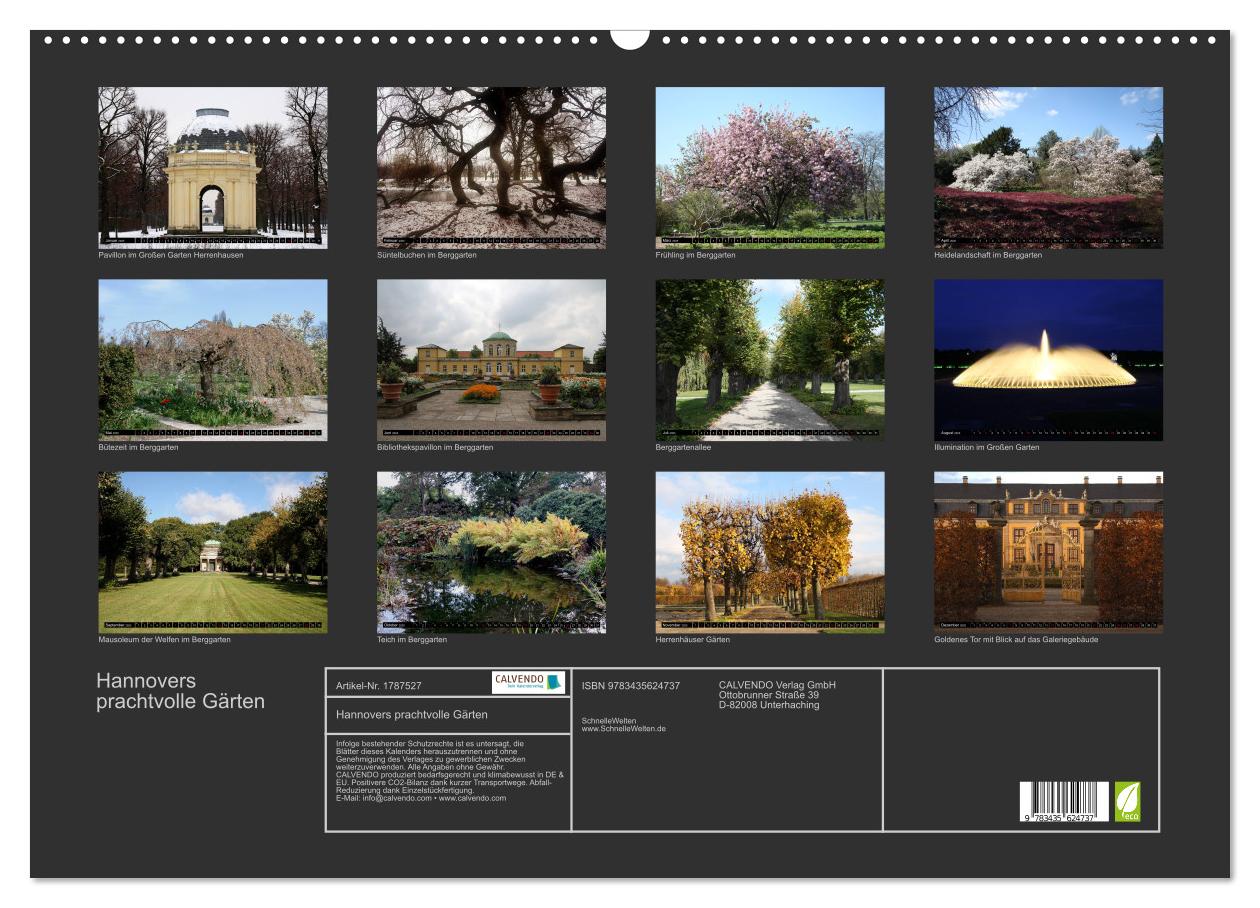Click the August calendar strip under the fountain
This screenshot has width=1260, height=908.
pos(1048,434)
